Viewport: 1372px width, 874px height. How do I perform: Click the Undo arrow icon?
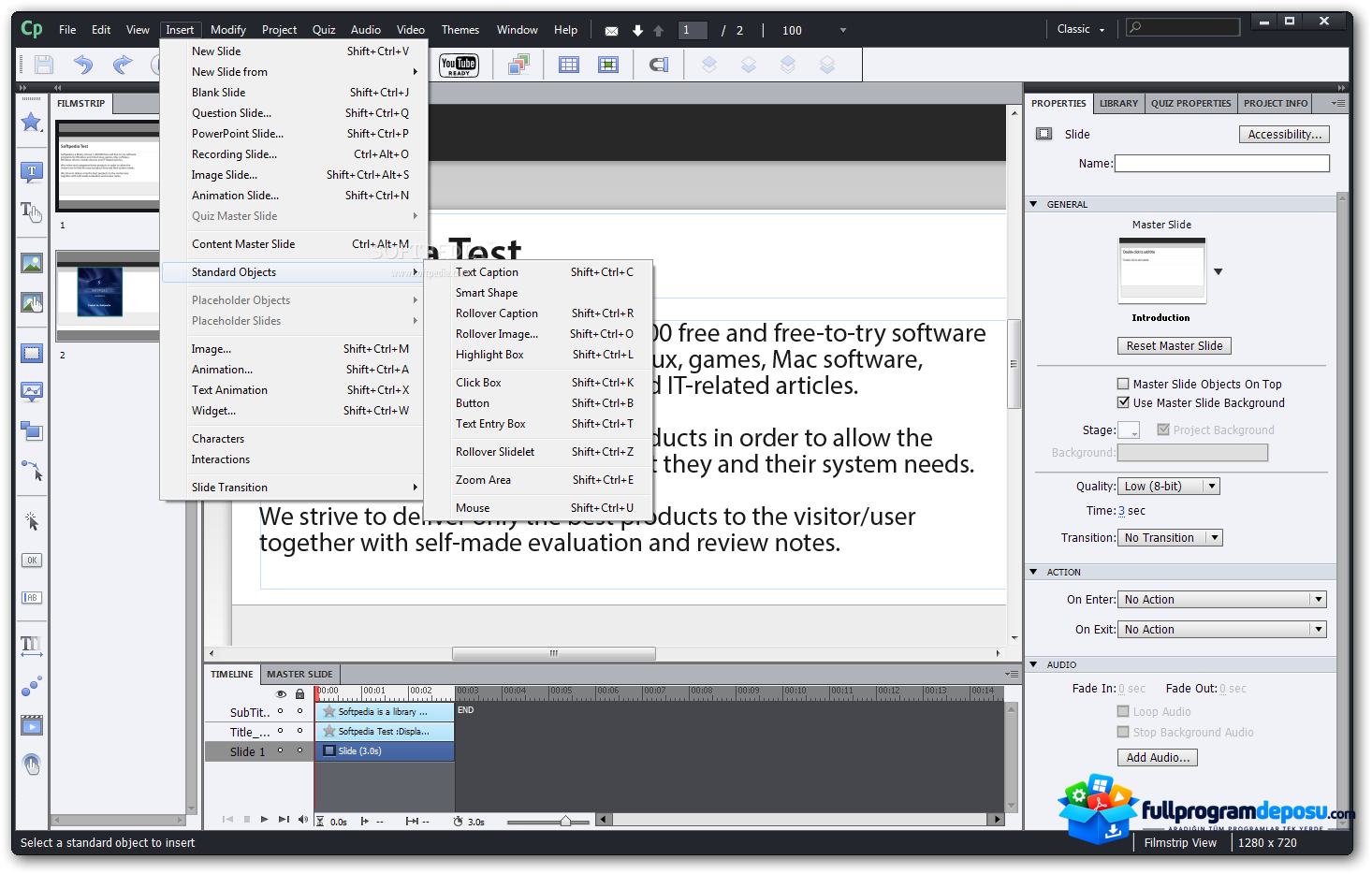click(83, 65)
